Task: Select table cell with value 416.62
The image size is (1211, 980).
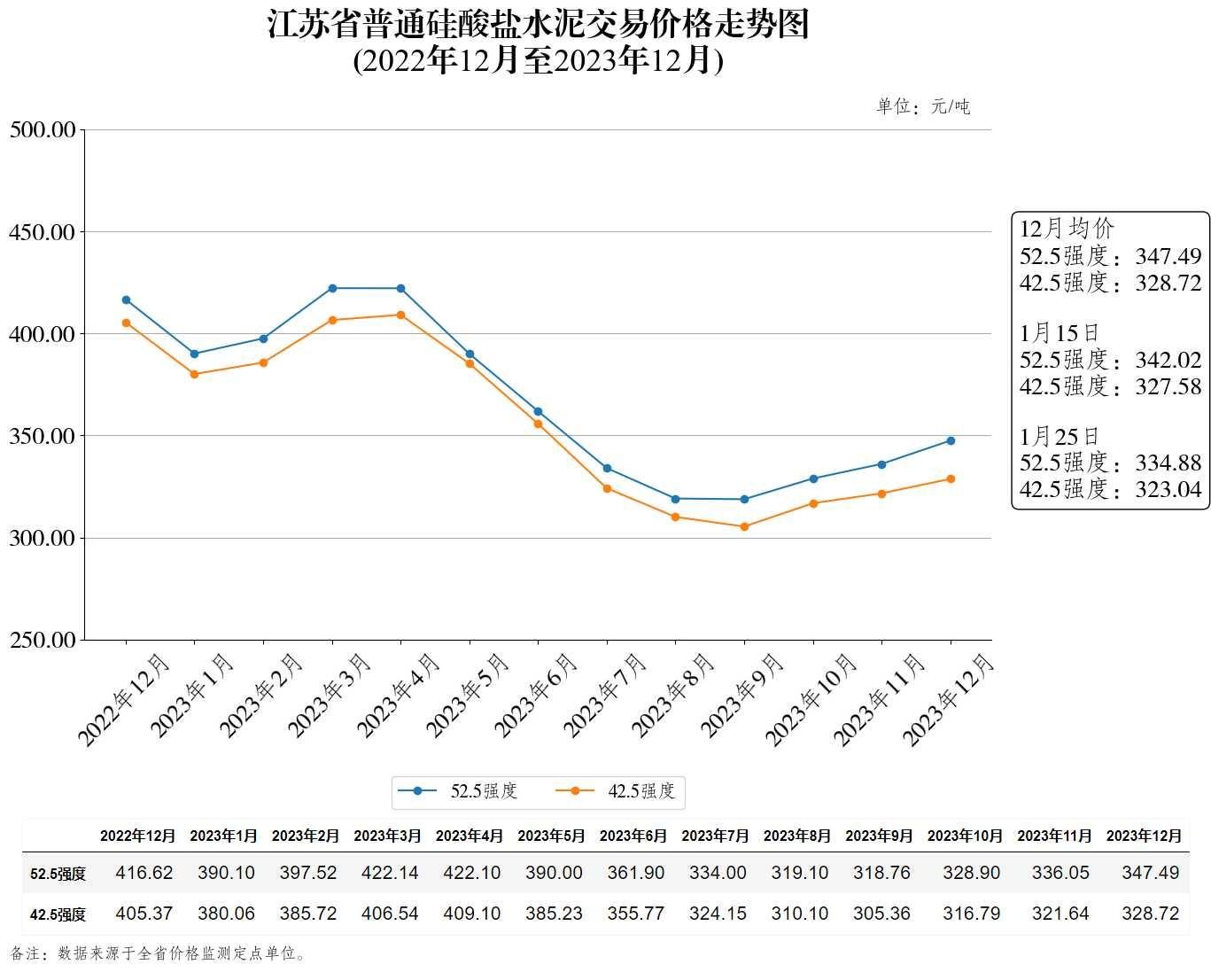Action: 144,873
